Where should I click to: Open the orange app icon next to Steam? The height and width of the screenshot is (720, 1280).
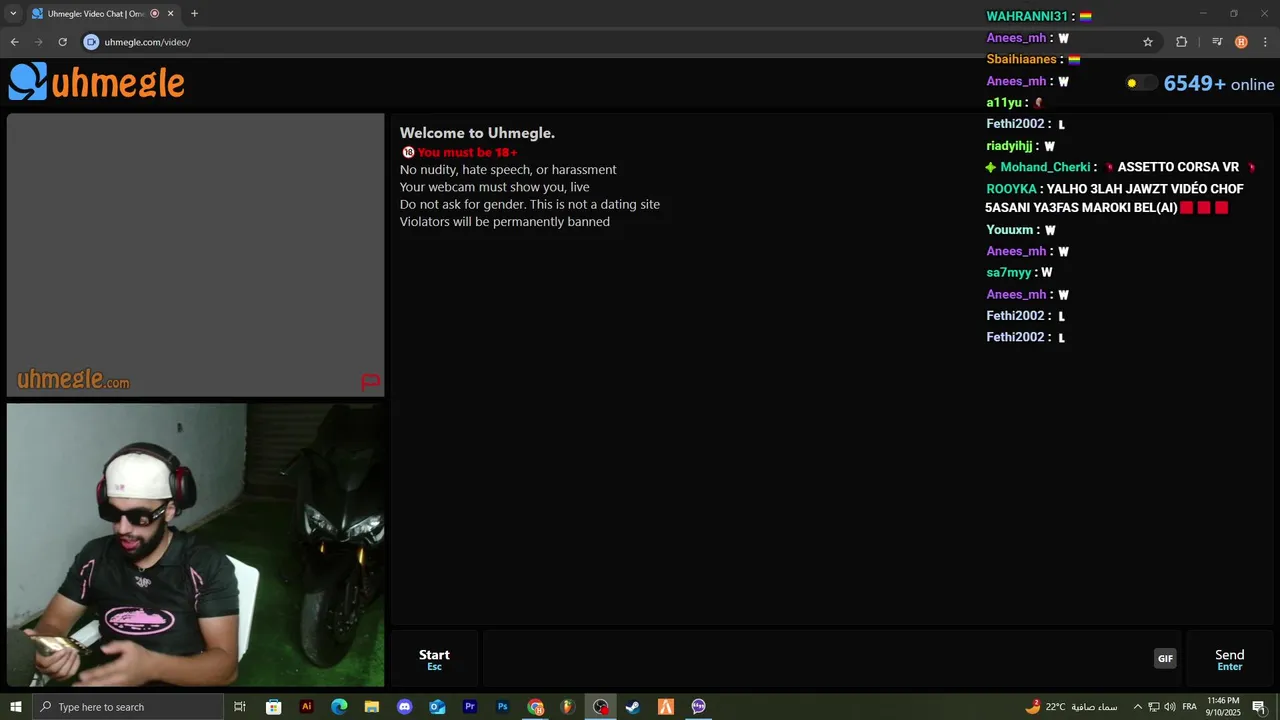pyautogui.click(x=666, y=707)
